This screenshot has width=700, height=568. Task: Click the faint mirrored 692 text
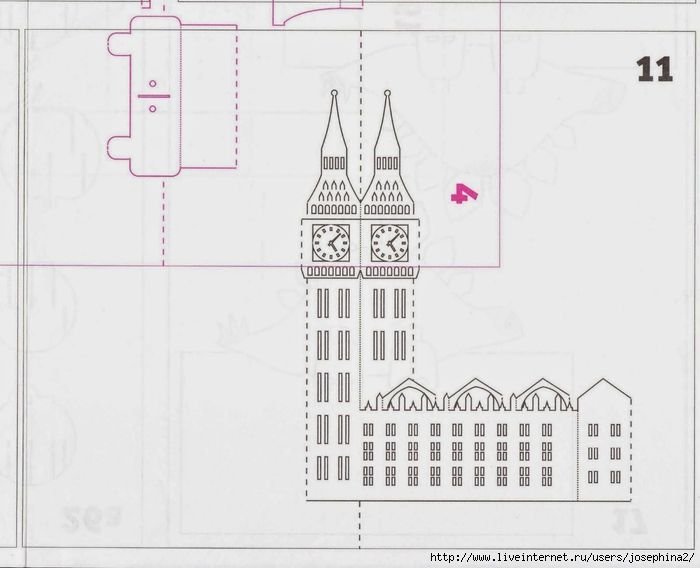coord(88,518)
